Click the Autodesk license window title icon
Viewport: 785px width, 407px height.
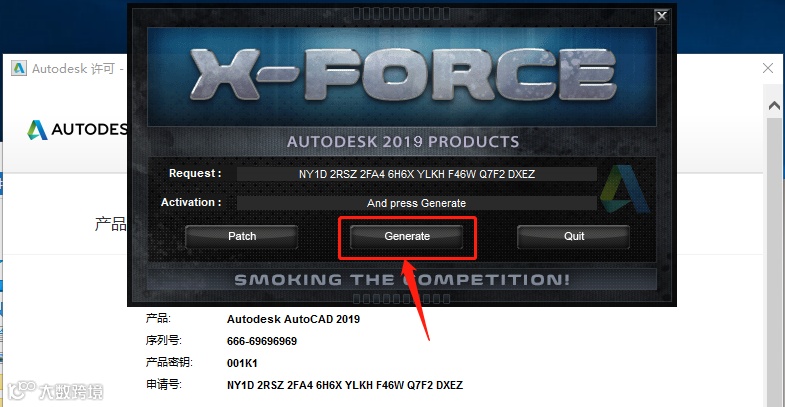[19, 68]
